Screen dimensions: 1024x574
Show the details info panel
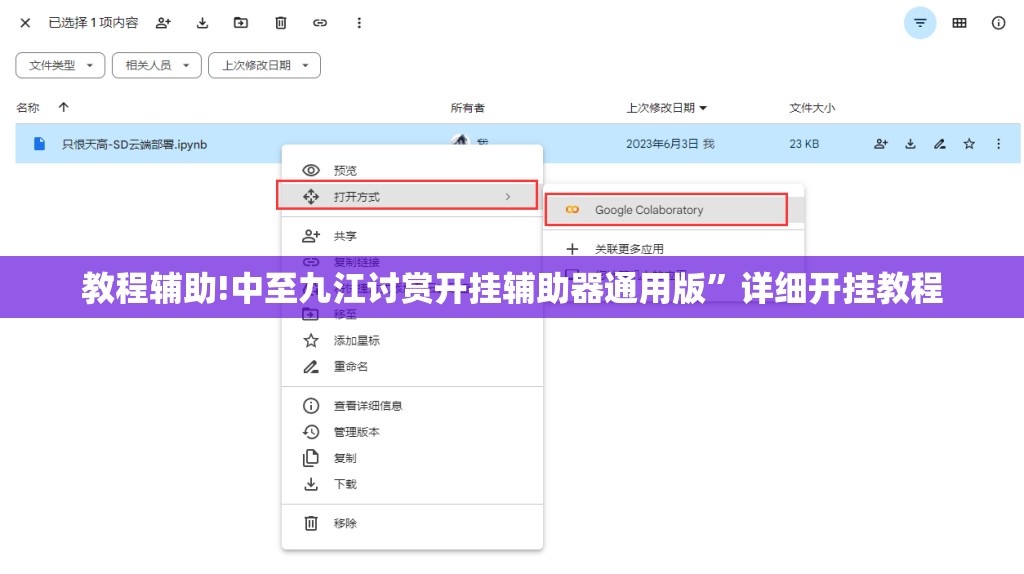tap(999, 23)
